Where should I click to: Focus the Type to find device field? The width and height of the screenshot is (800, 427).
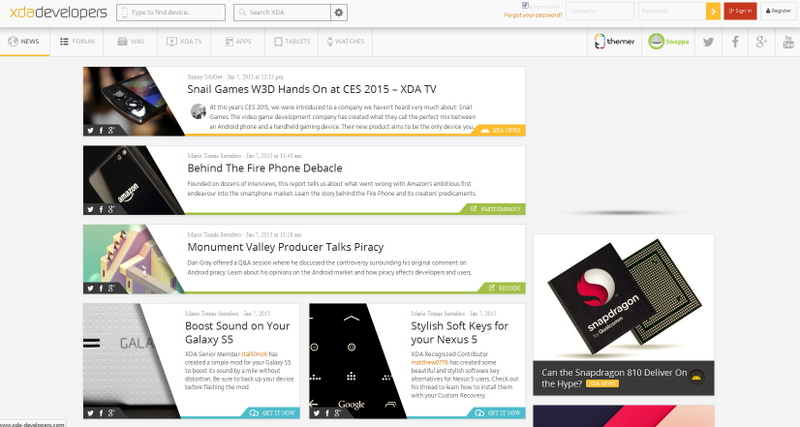point(171,12)
